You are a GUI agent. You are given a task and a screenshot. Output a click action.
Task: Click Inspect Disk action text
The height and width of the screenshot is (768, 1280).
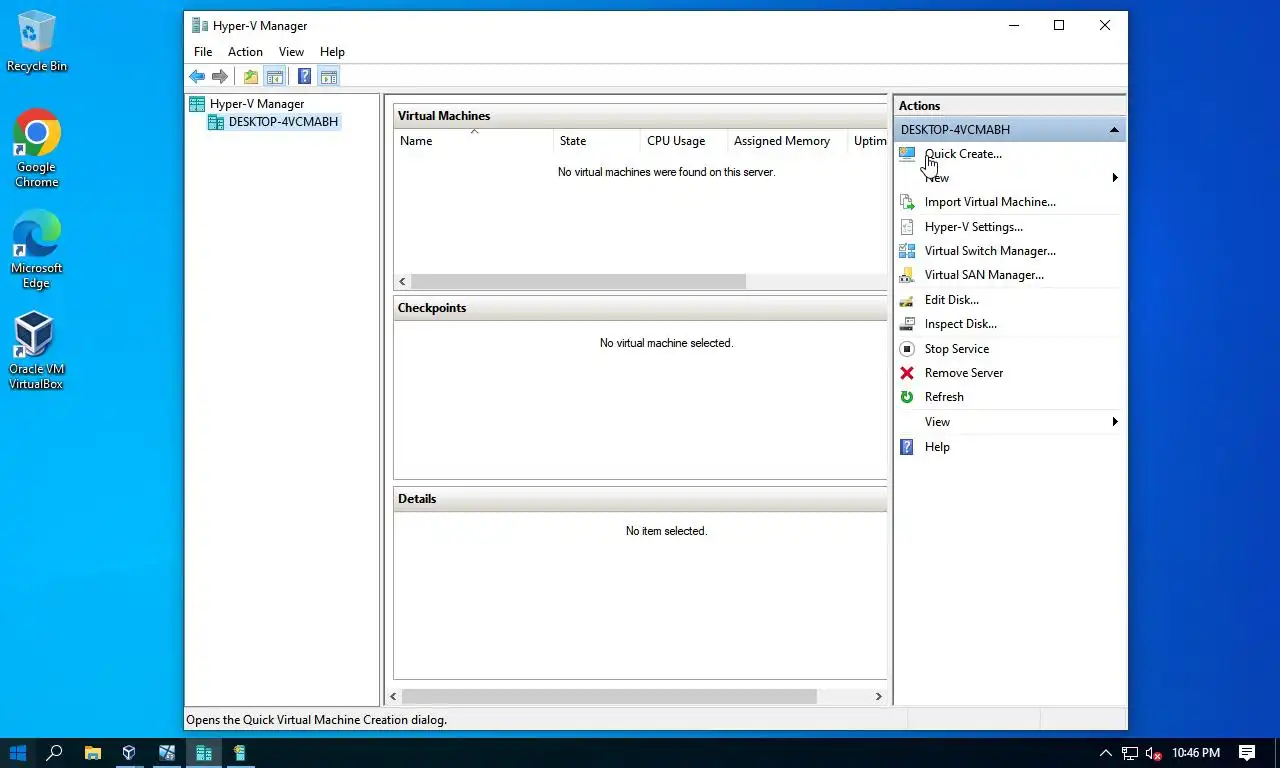961,324
